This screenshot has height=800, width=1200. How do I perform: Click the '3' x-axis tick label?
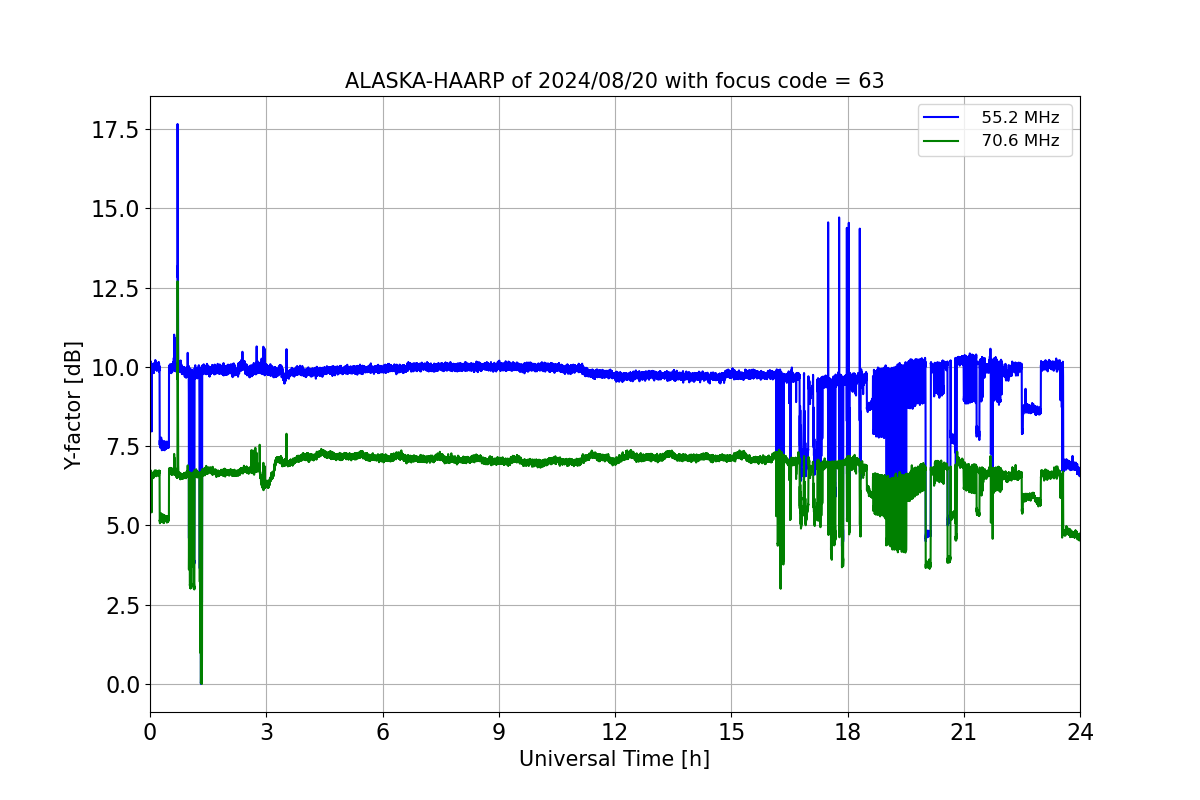tap(266, 732)
